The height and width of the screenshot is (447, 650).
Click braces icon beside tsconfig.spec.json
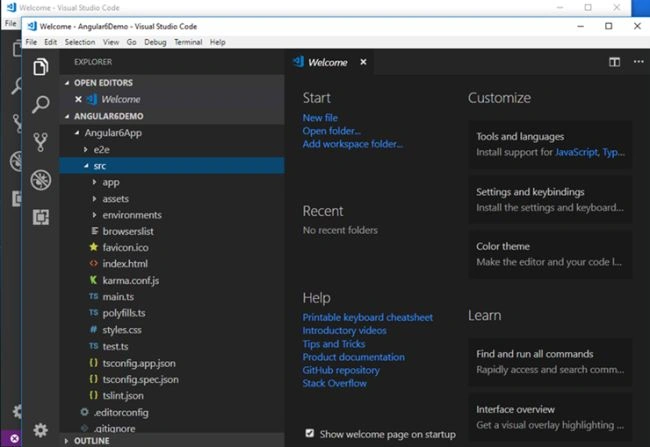[94, 379]
